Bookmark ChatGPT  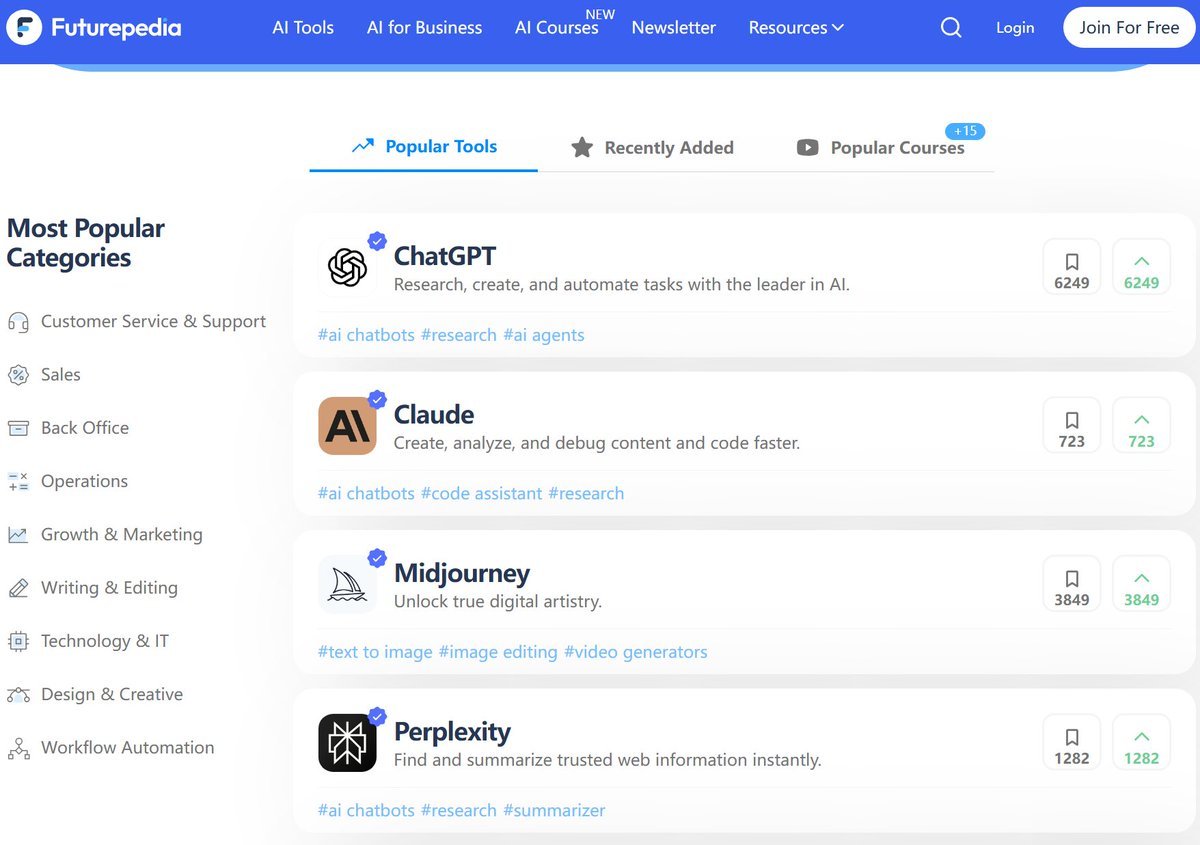1072,267
